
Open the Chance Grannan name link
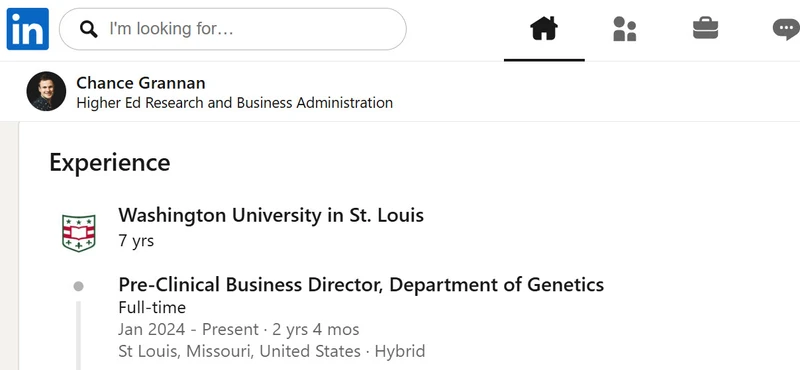141,83
